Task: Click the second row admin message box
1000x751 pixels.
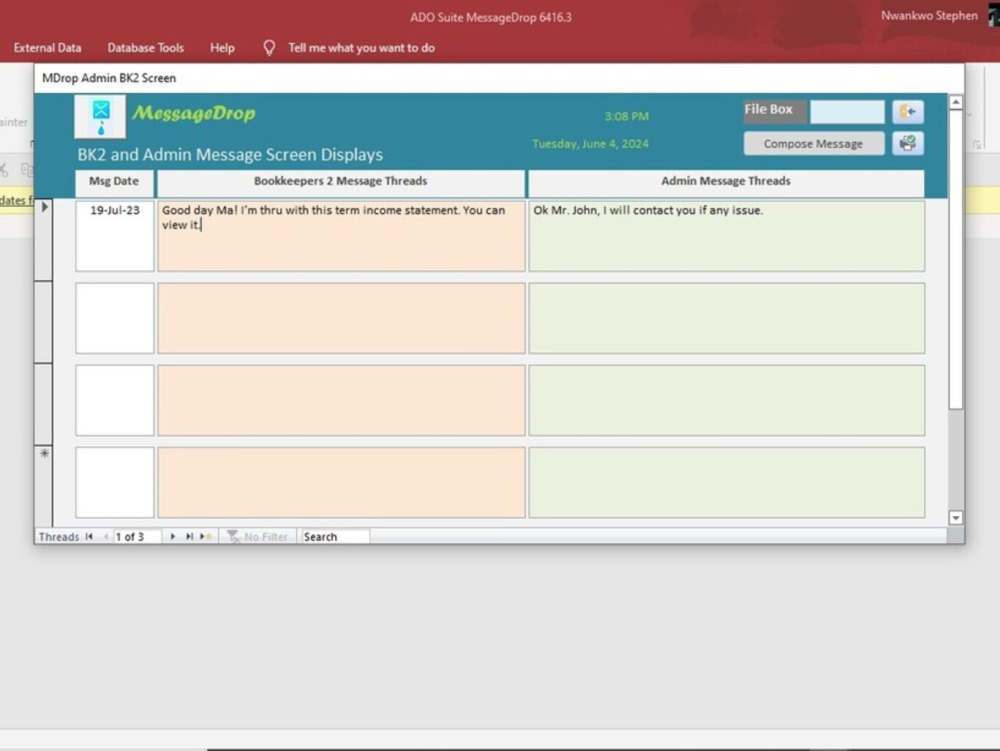Action: coord(726,318)
